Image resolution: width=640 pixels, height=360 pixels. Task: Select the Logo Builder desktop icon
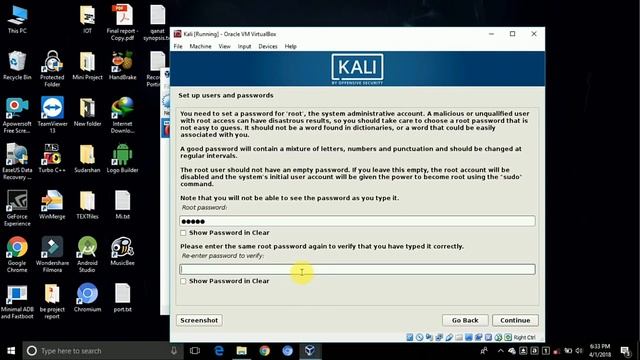pos(122,158)
